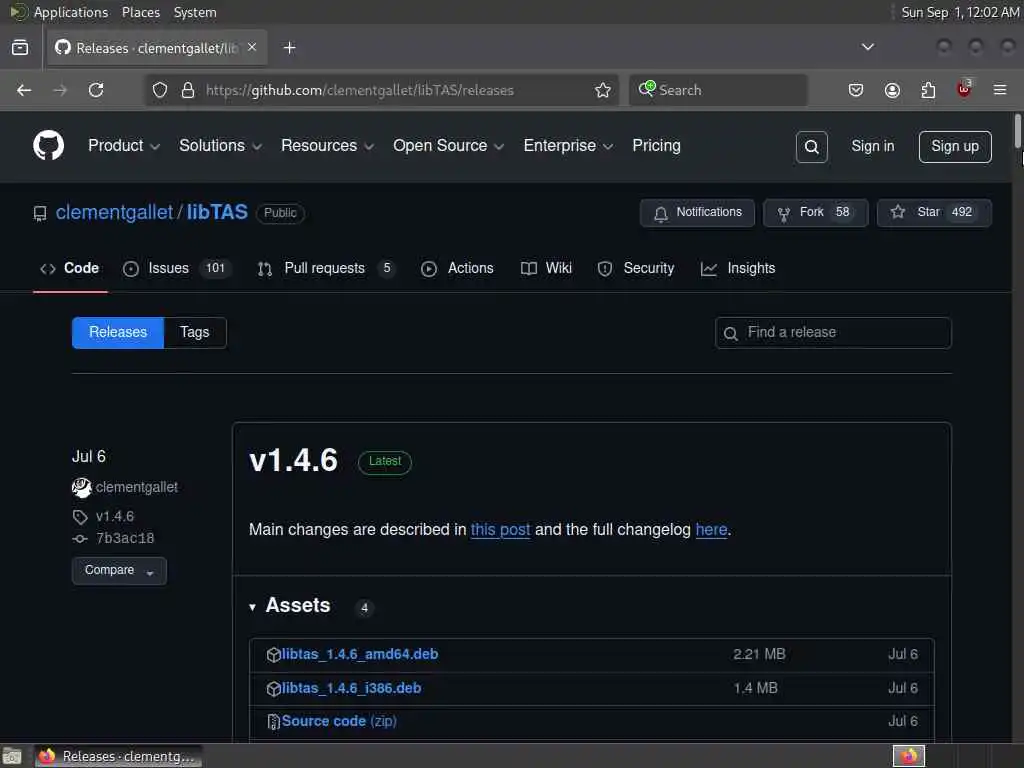Open the extensions puzzle icon
Screen dimensions: 1024x768
click(928, 90)
